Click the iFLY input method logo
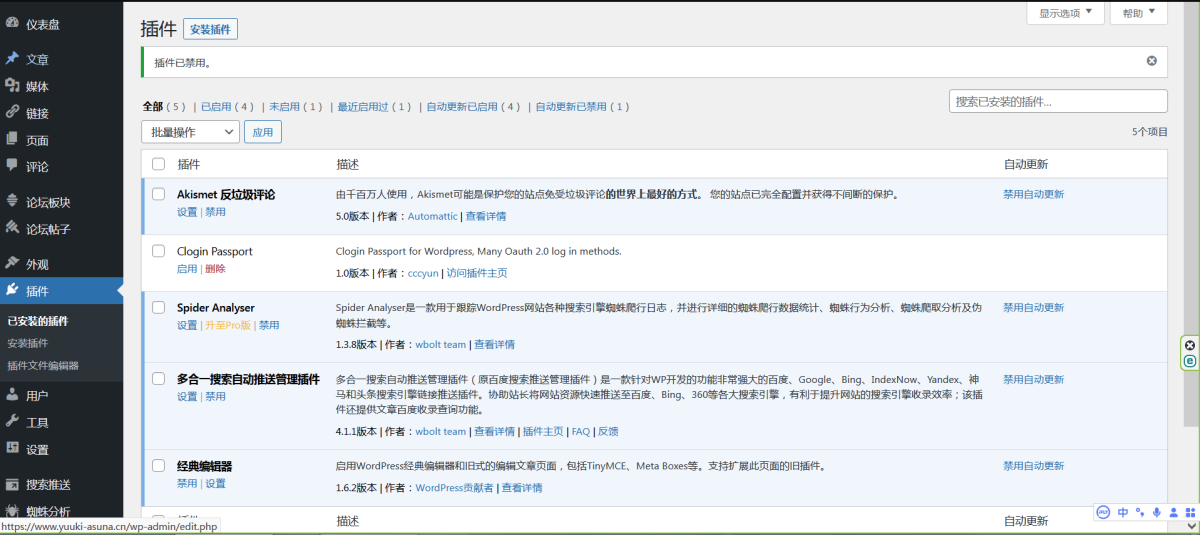 [x=1104, y=512]
